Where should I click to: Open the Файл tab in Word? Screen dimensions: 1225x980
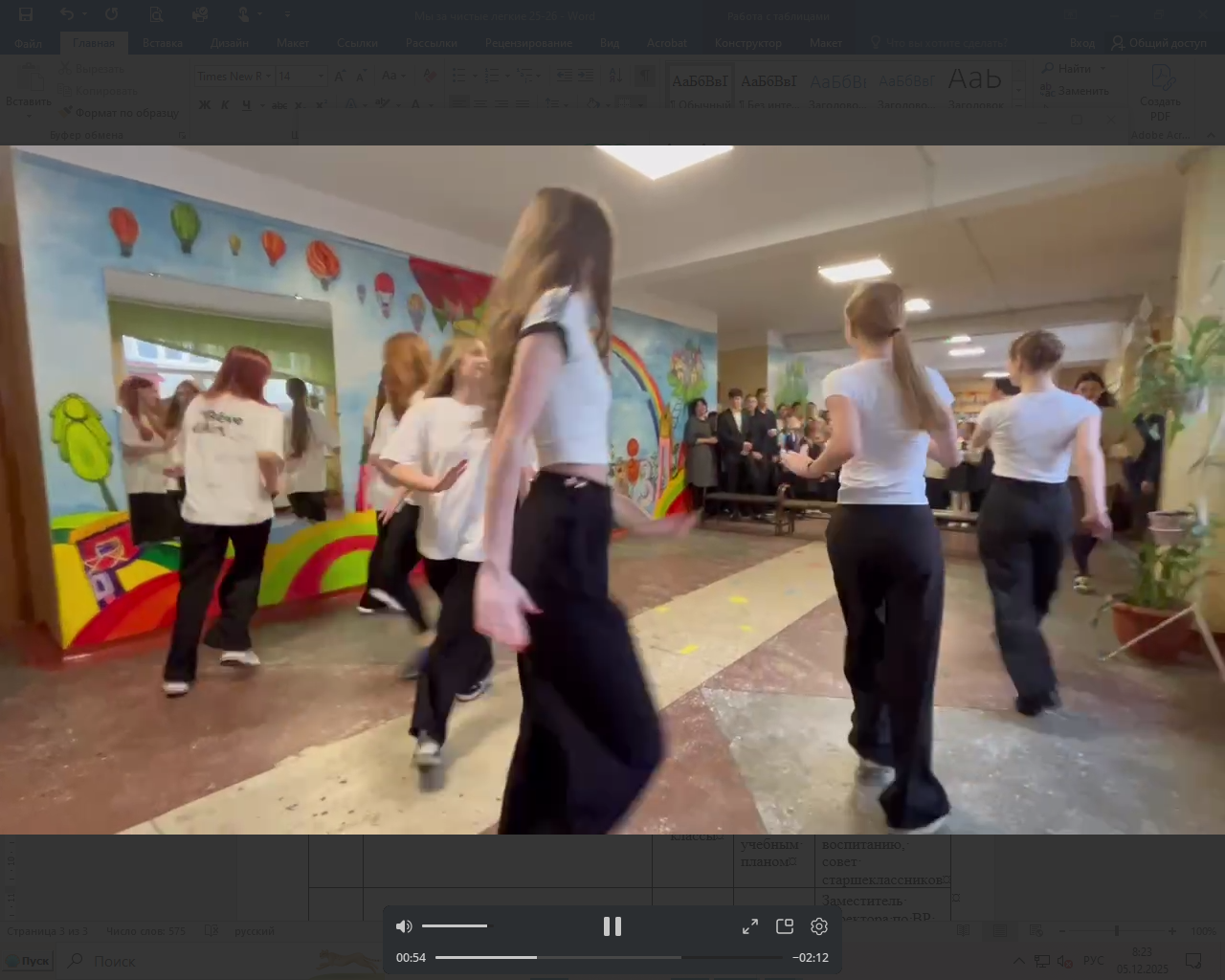(x=29, y=43)
